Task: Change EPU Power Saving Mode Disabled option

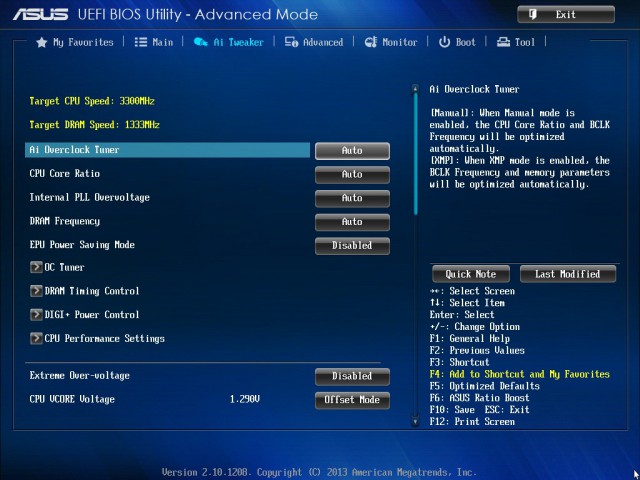Action: coord(352,245)
